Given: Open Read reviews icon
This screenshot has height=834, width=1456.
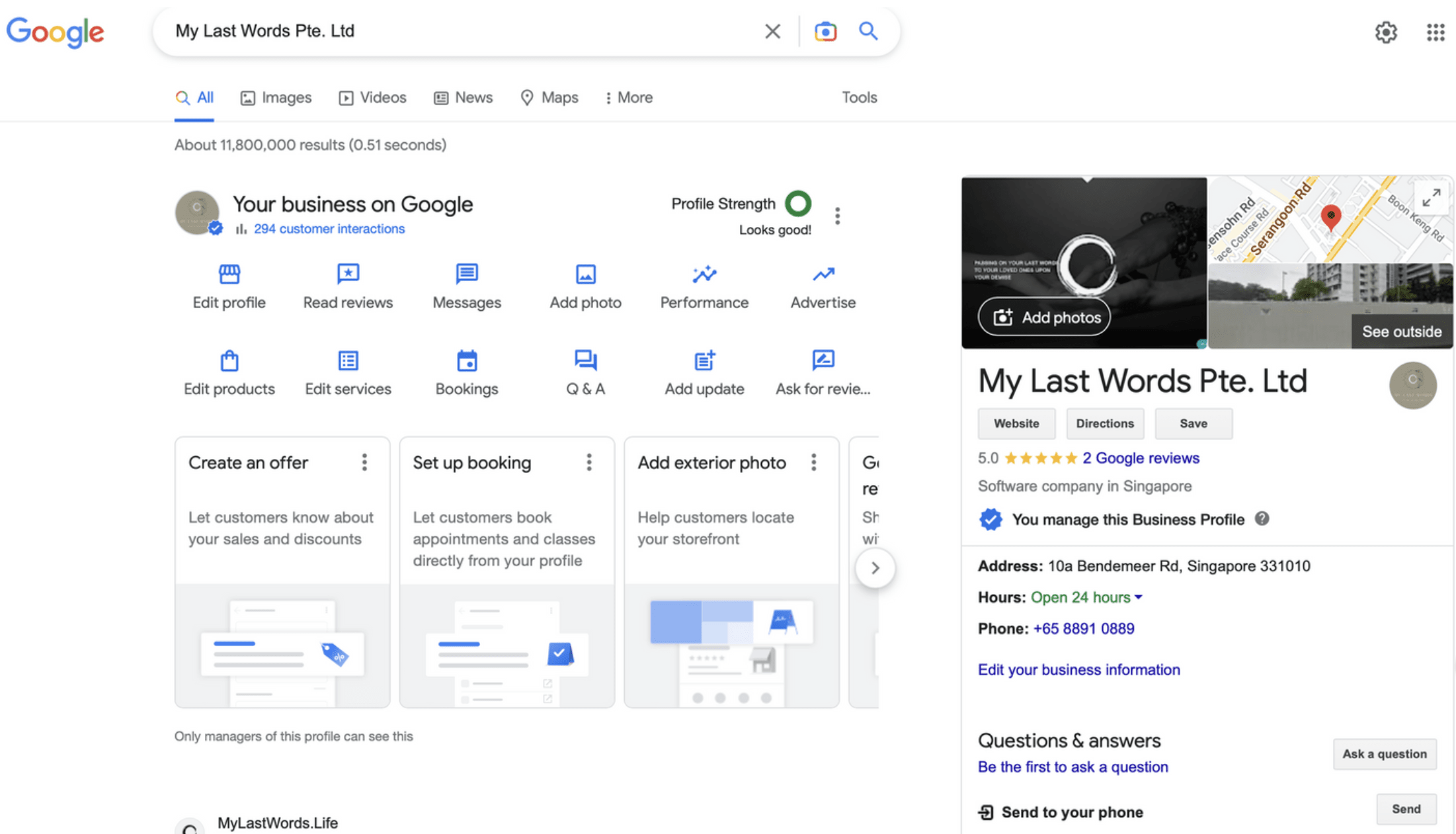Looking at the screenshot, I should [348, 274].
